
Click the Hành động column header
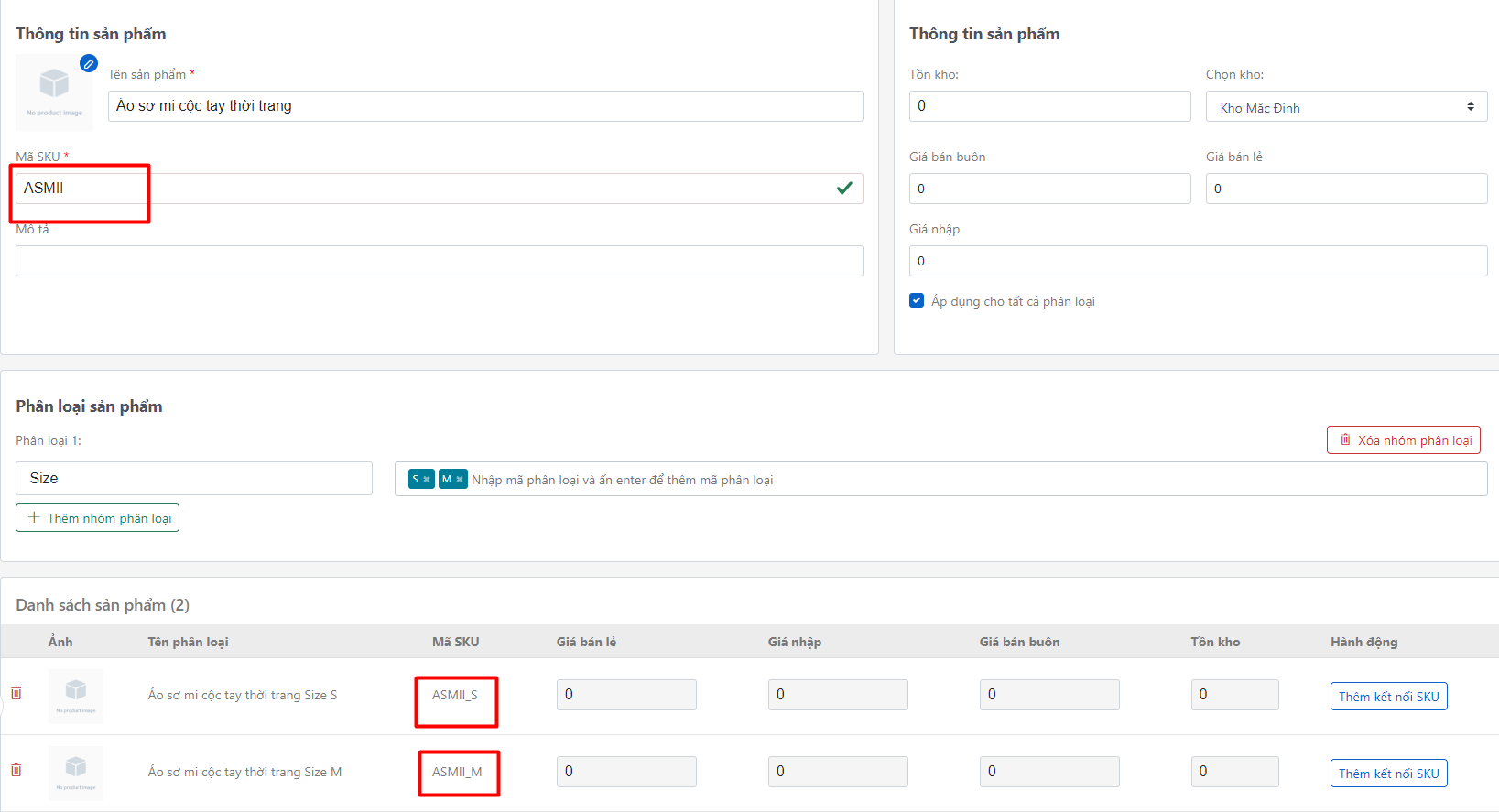pyautogui.click(x=1363, y=642)
